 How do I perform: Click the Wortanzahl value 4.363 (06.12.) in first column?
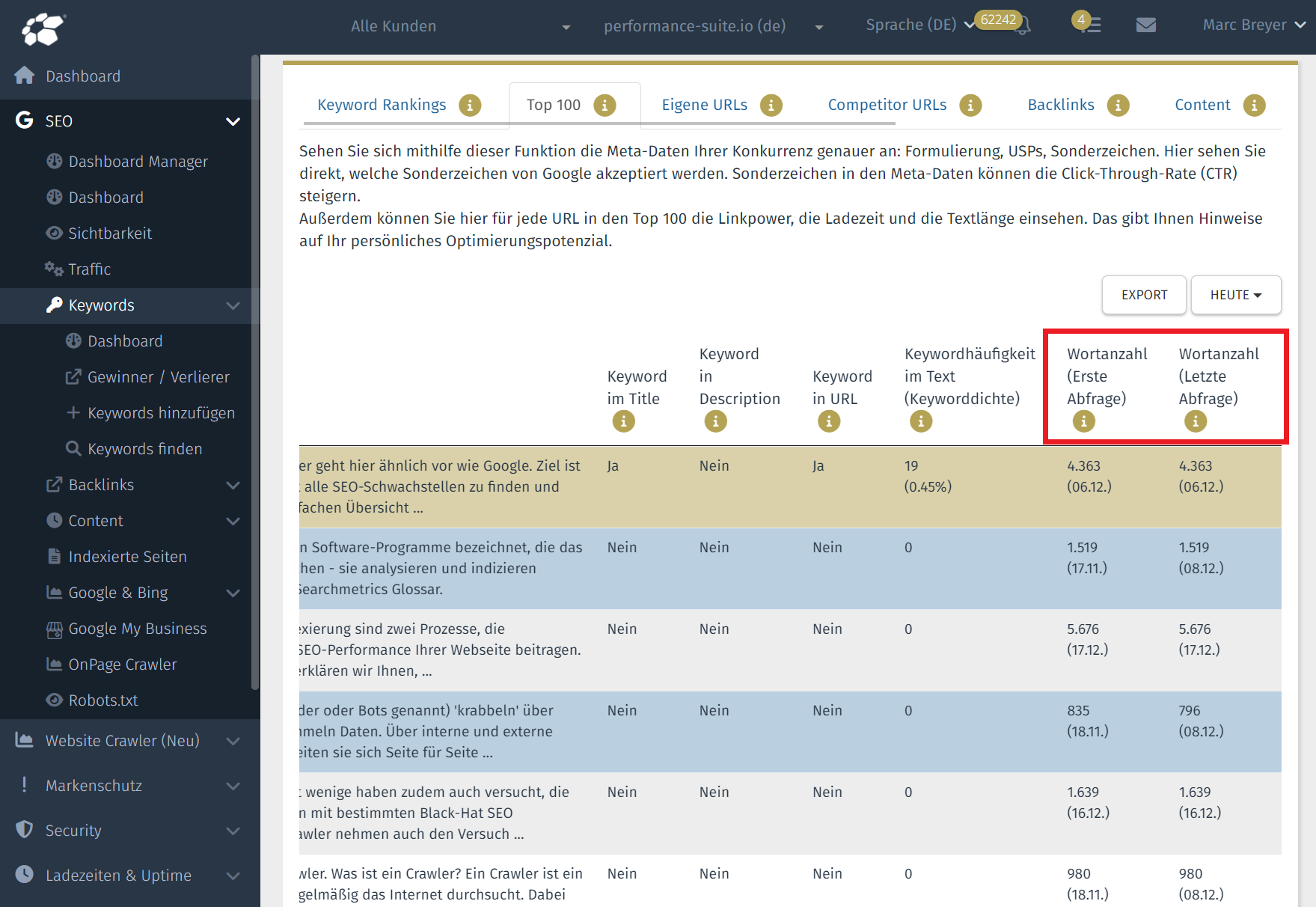click(1089, 476)
